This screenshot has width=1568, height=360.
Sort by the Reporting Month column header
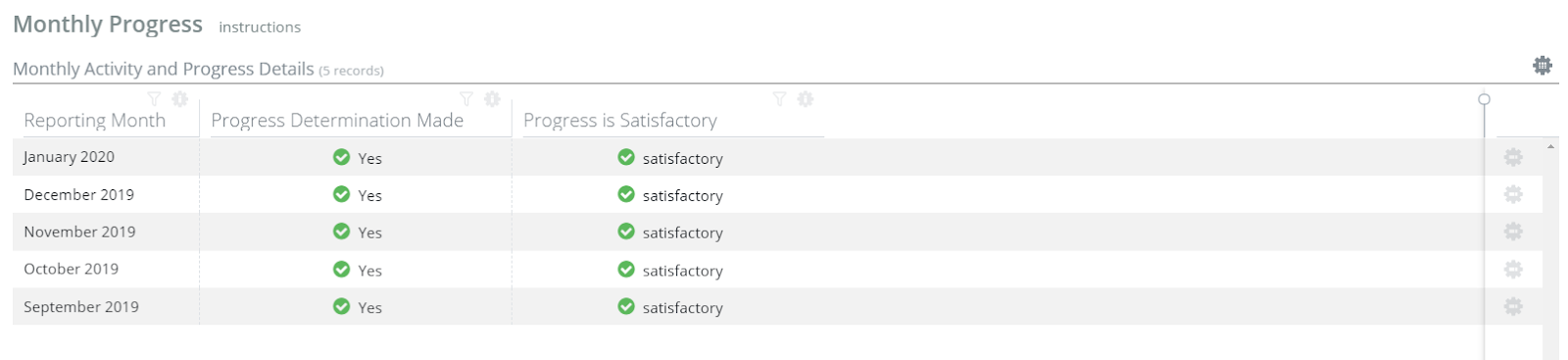click(95, 121)
